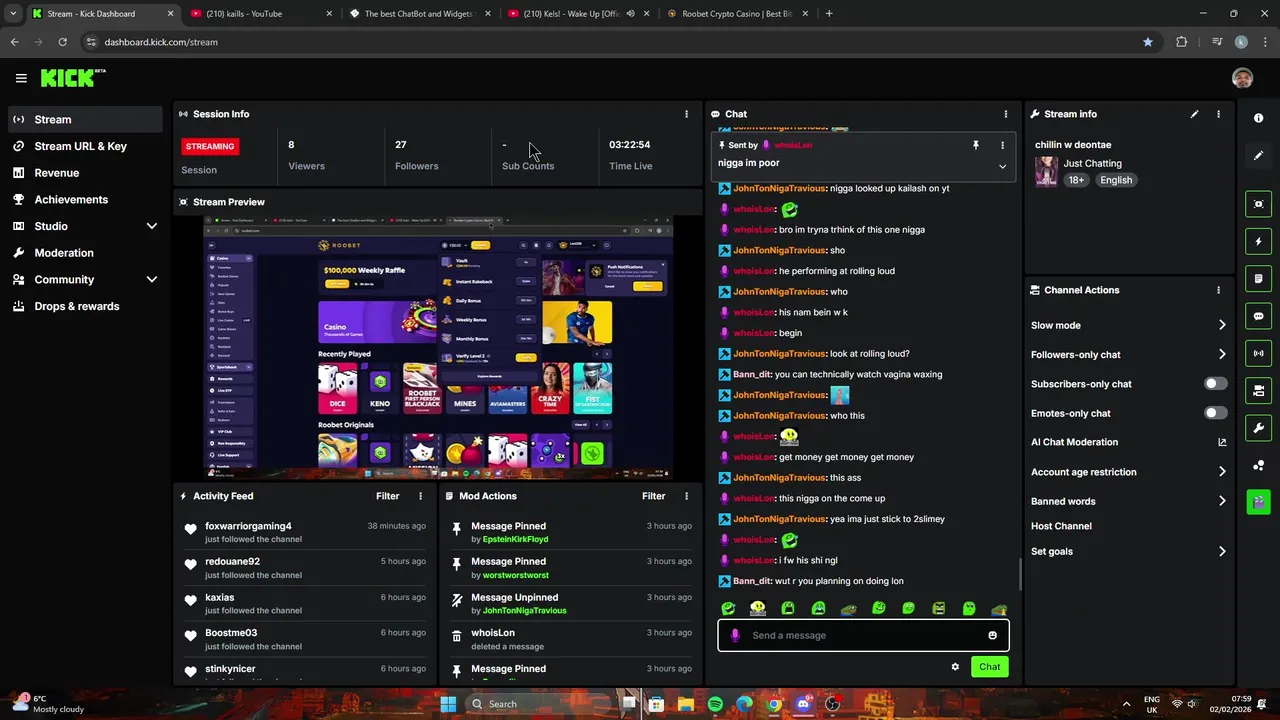Image resolution: width=1280 pixels, height=720 pixels.
Task: Click the Stream Preview video thumbnail
Action: pos(438,346)
